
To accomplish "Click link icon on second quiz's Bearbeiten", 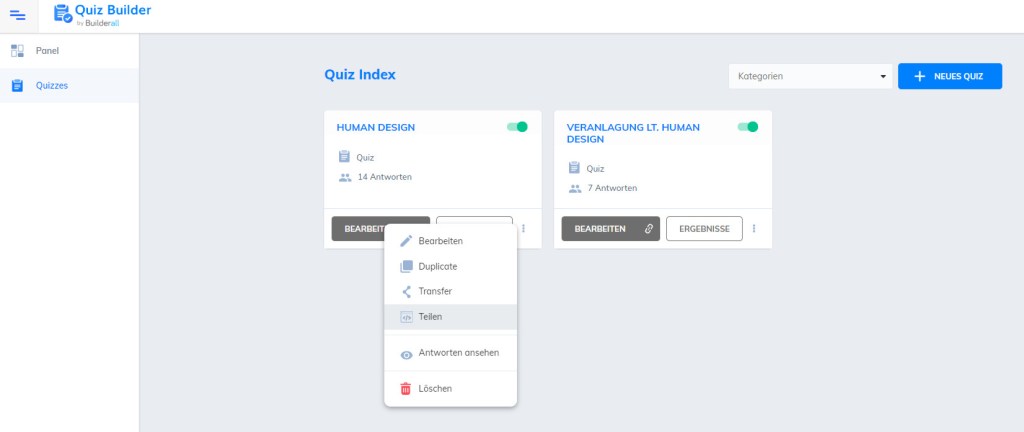I will 648,229.
